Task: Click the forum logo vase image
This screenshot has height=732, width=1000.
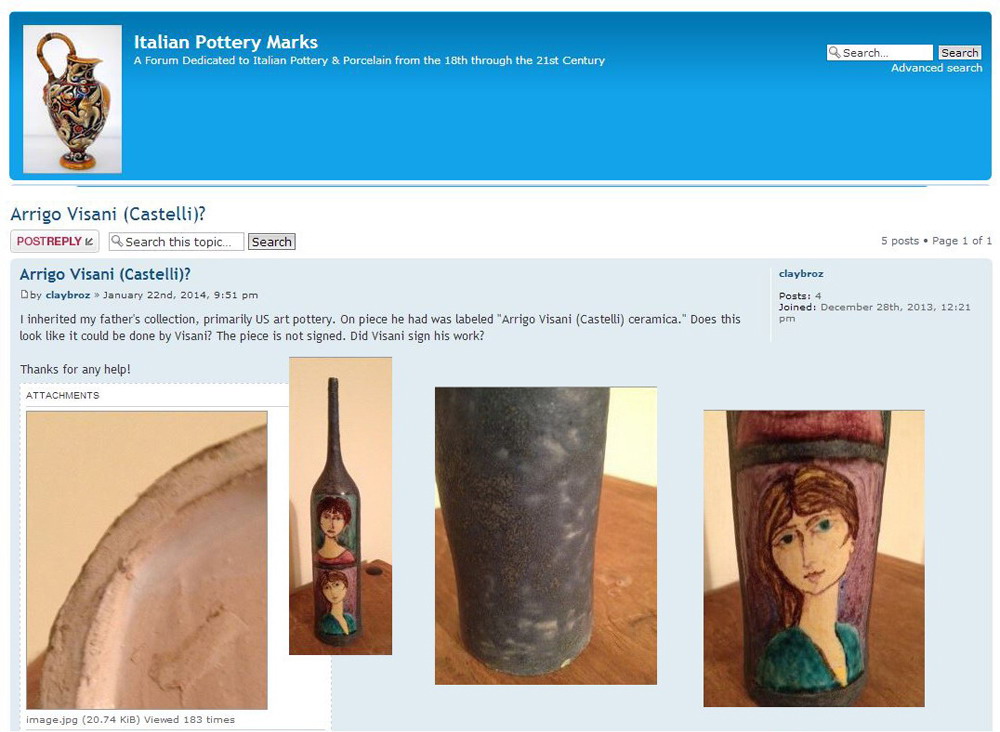Action: (72, 99)
